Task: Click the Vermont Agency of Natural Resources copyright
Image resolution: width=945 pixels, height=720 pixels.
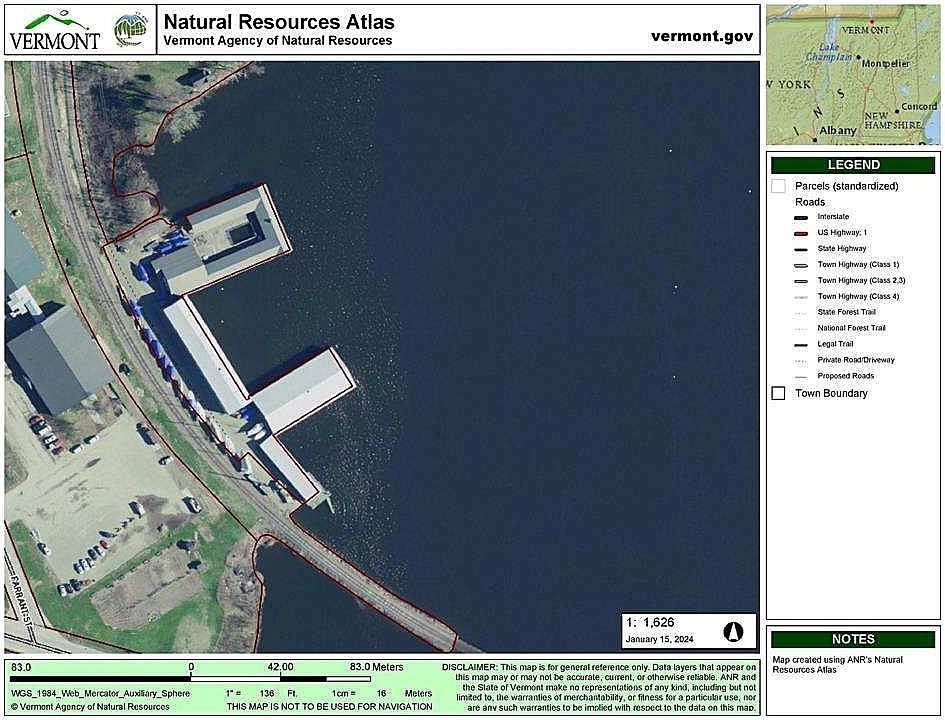Action: 90,707
